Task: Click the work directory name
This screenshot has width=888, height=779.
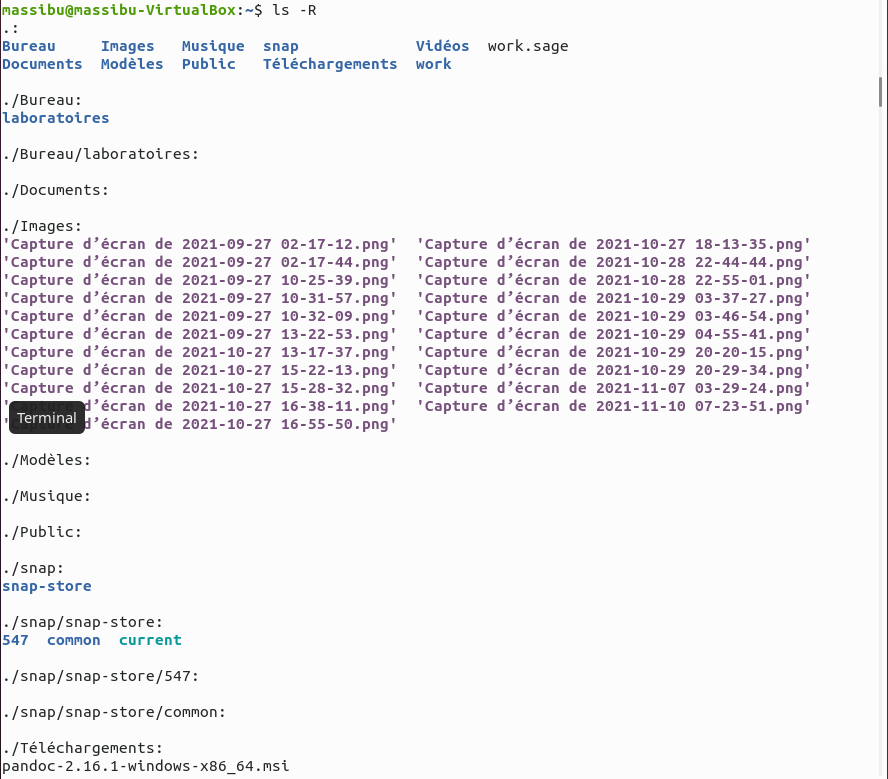Action: point(433,65)
